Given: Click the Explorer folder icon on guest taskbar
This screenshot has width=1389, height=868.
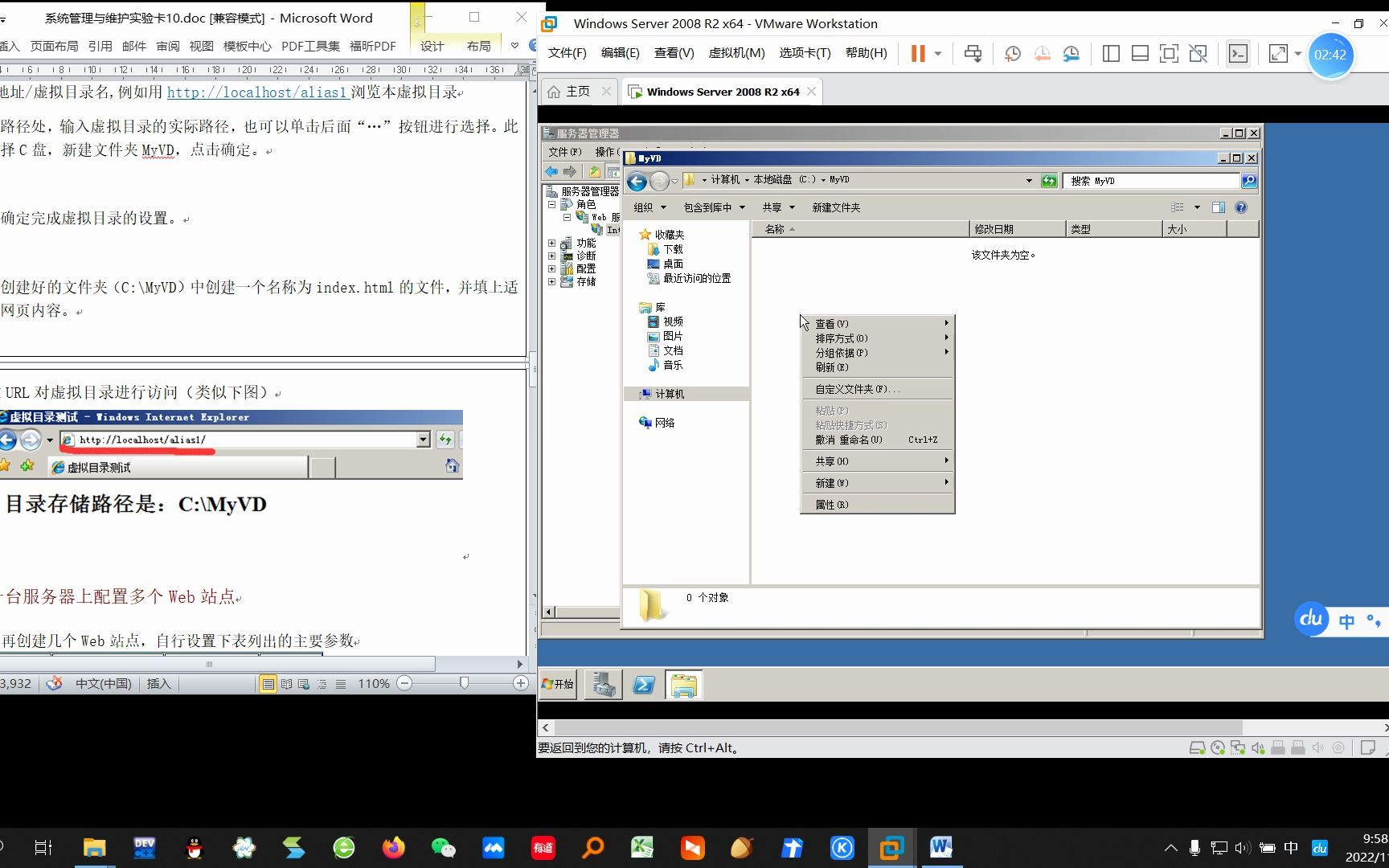Looking at the screenshot, I should click(x=684, y=685).
